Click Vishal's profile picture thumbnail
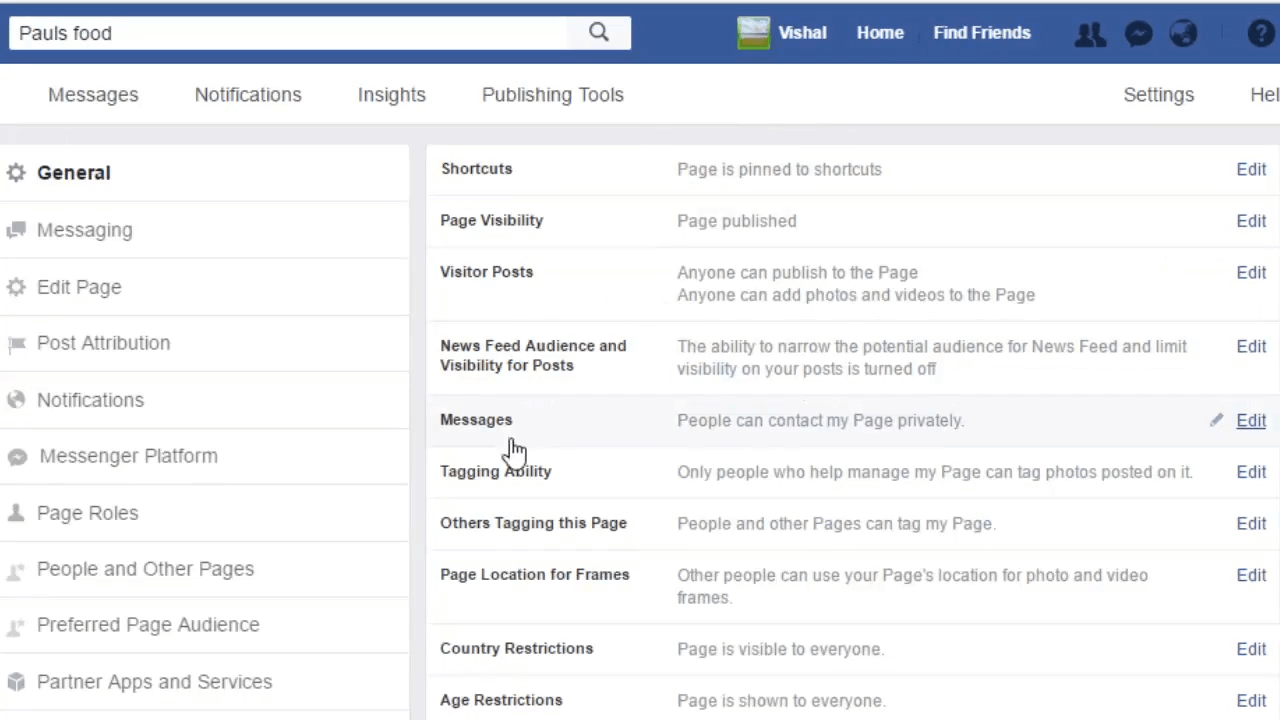Image resolution: width=1280 pixels, height=720 pixels. pos(753,33)
